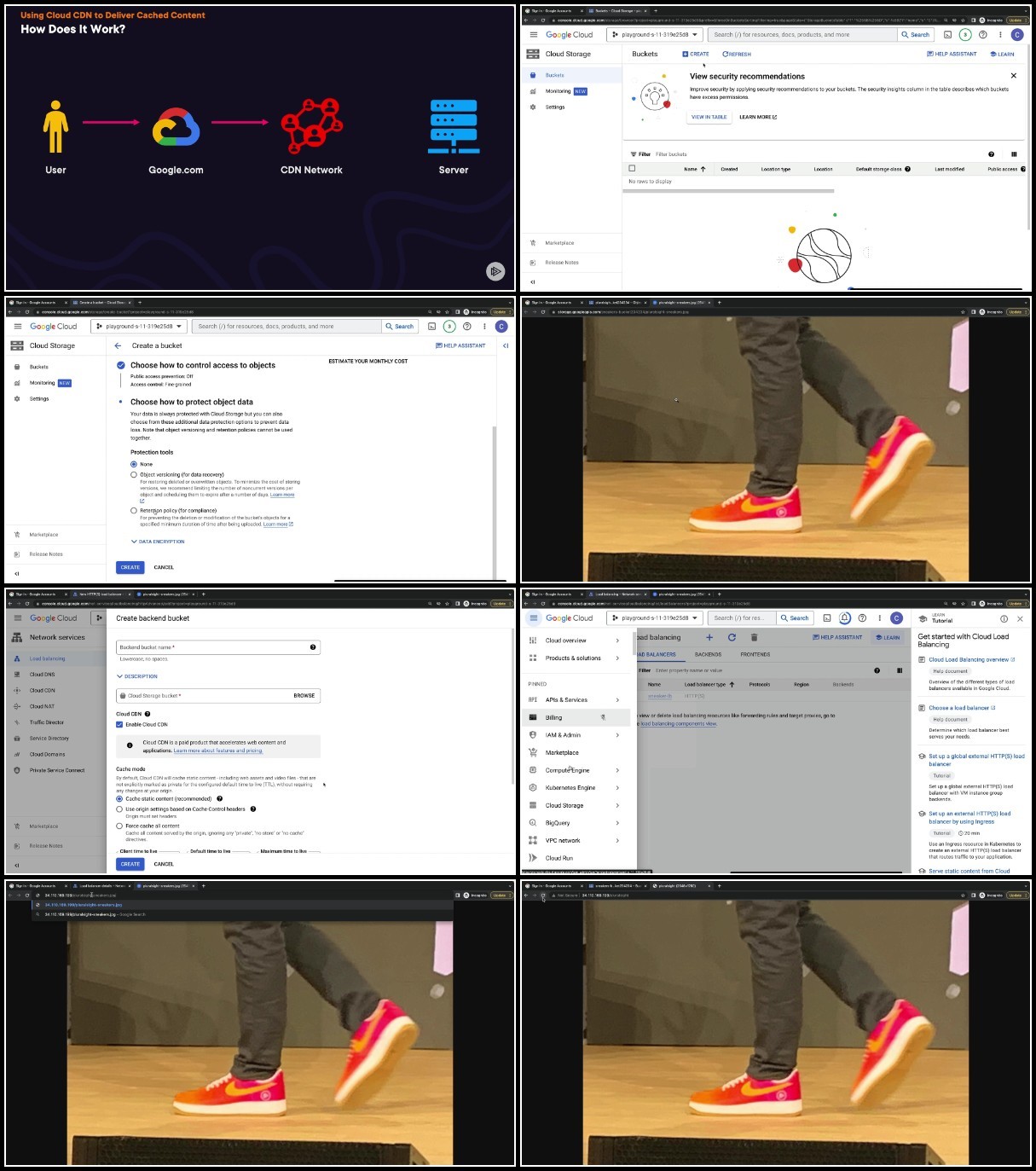Click the Cloud NAT sidebar item
Screen dimensions: 1036x1171
click(42, 706)
